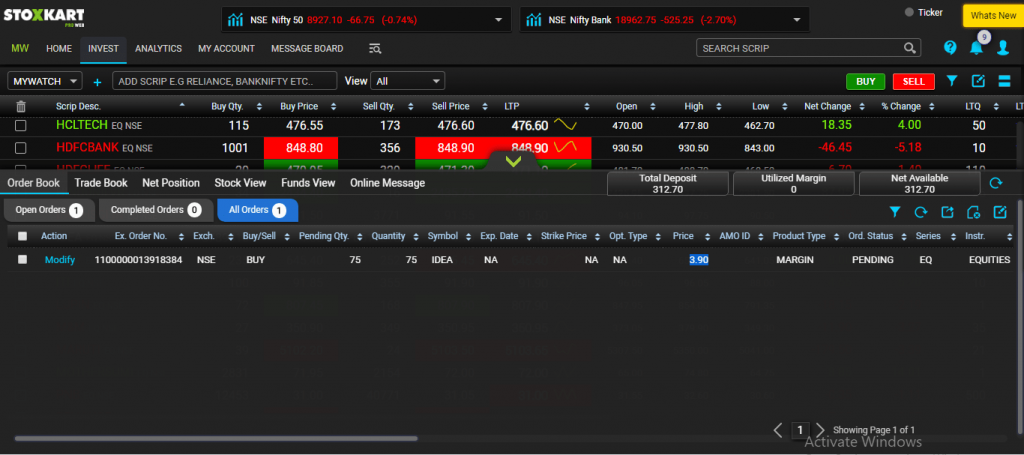Open notifications bell icon

coord(976,48)
